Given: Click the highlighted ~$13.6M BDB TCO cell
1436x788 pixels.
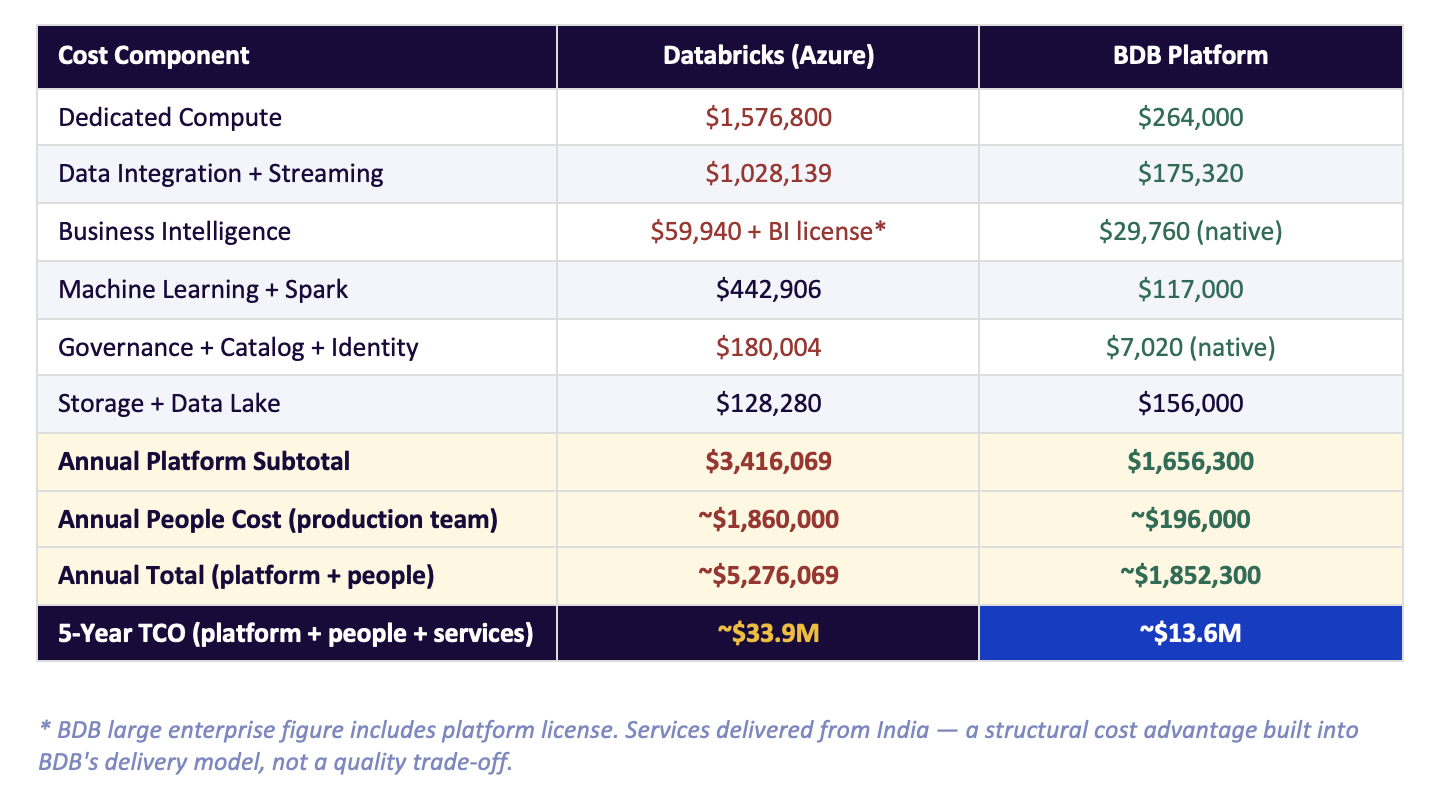Looking at the screenshot, I should [x=1189, y=633].
